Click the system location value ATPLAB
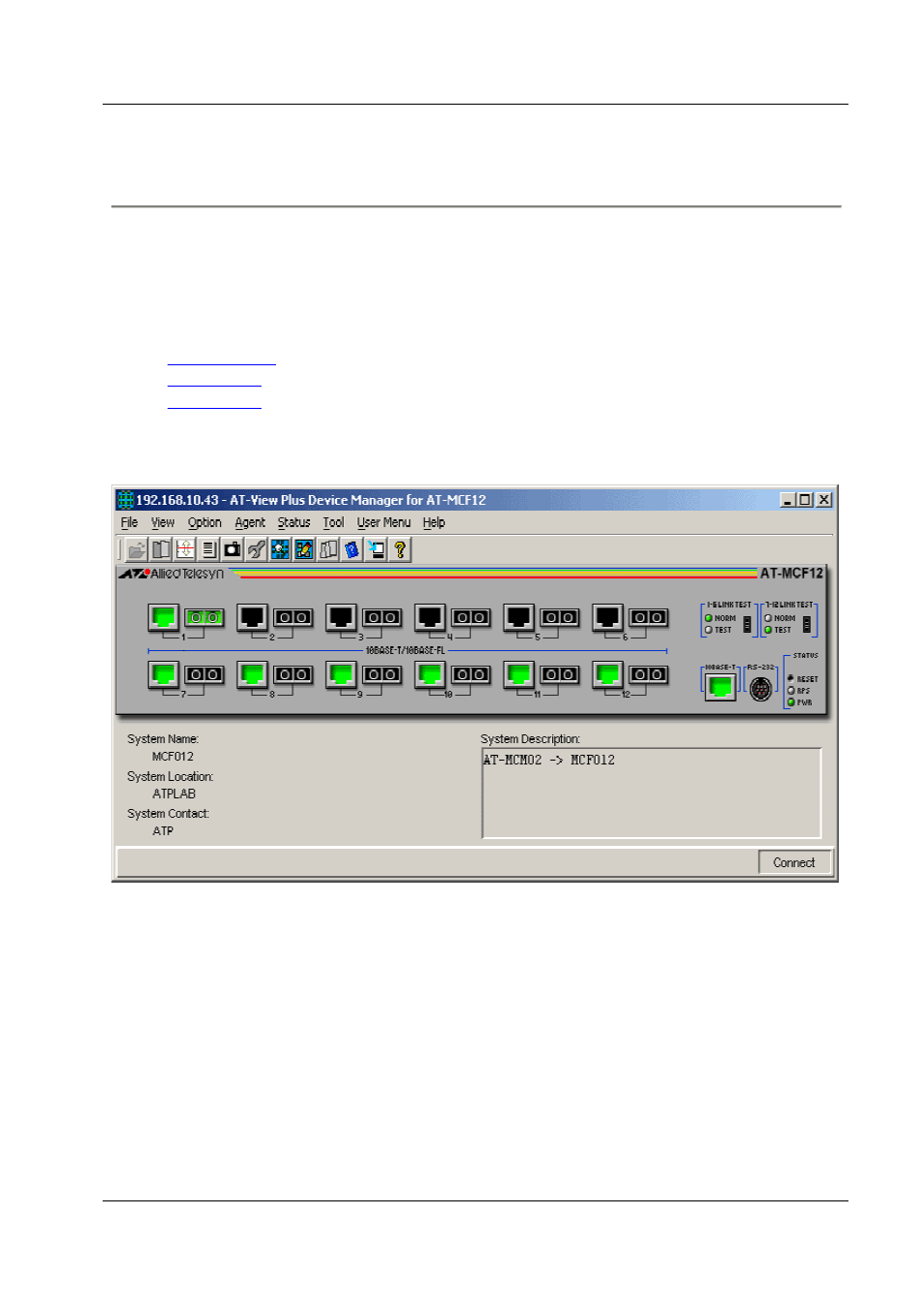 point(173,794)
